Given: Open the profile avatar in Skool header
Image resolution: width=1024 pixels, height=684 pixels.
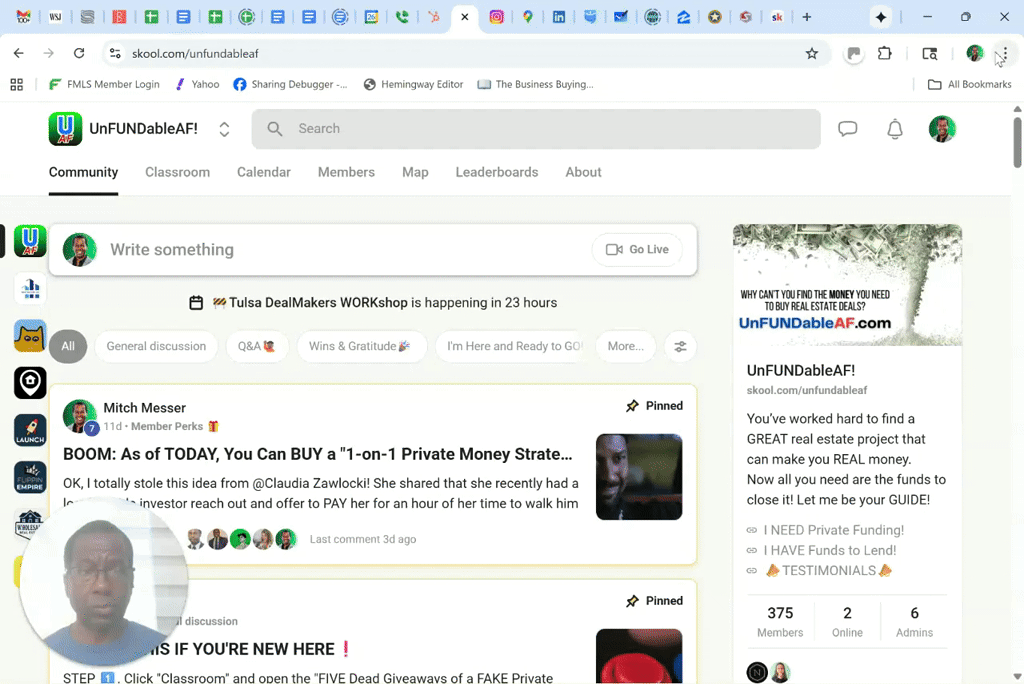Looking at the screenshot, I should 942,129.
